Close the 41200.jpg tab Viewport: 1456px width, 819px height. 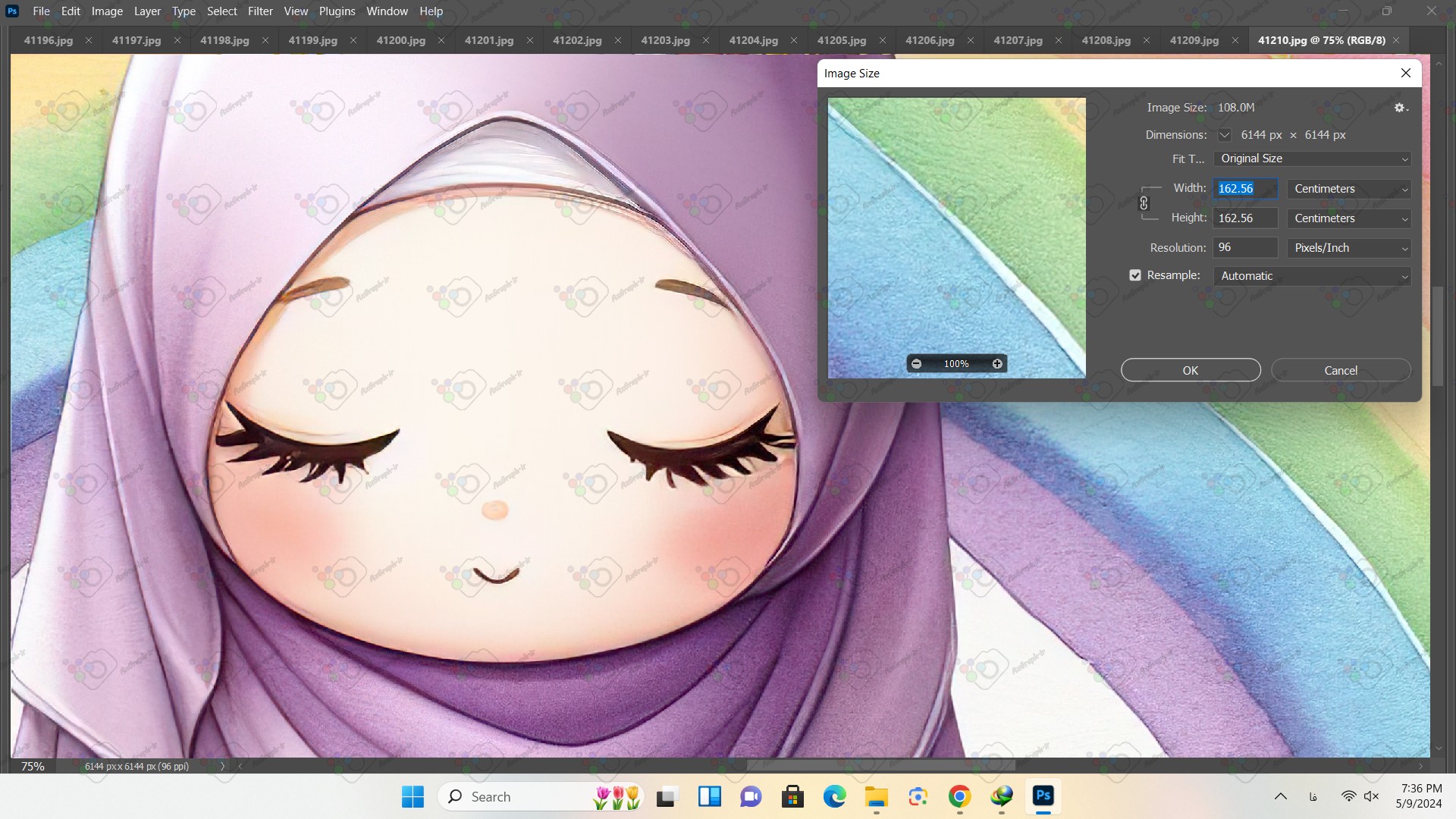pyautogui.click(x=441, y=40)
